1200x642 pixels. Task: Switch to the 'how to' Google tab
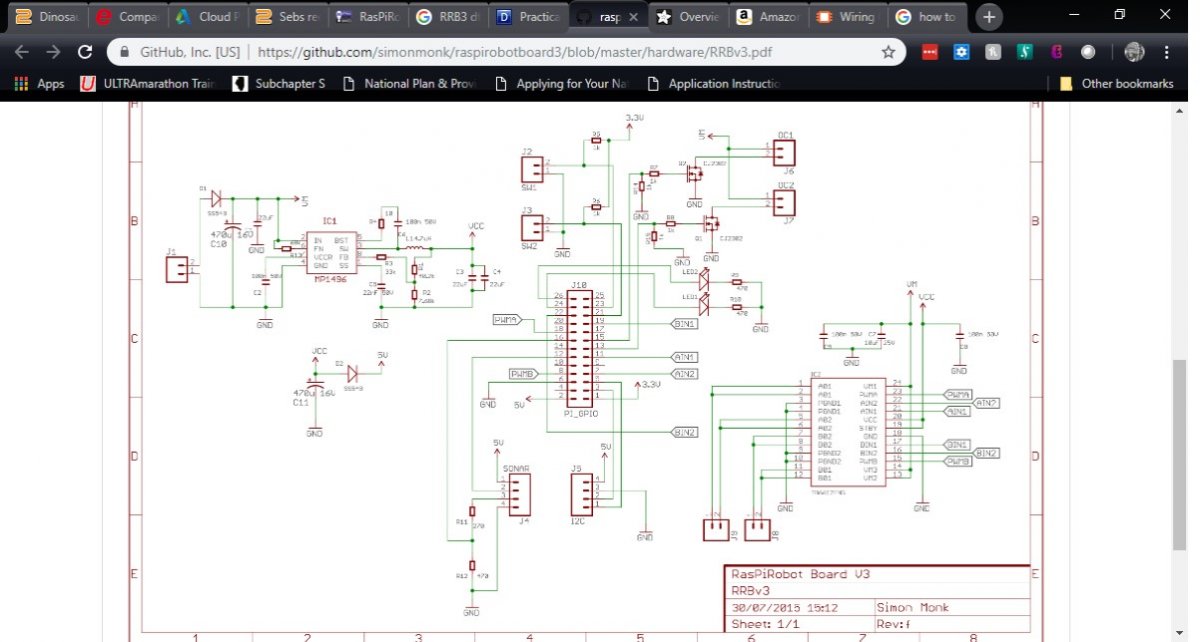click(x=930, y=17)
